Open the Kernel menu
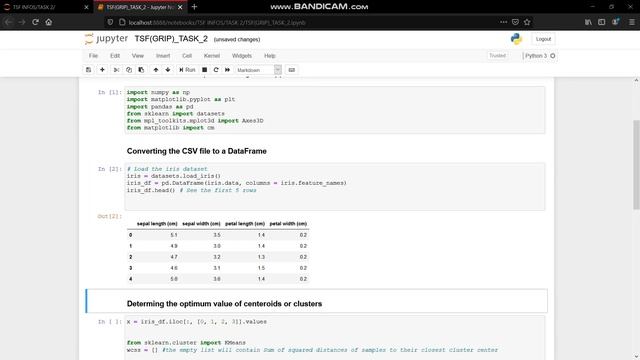This screenshot has width=640, height=360. click(212, 56)
